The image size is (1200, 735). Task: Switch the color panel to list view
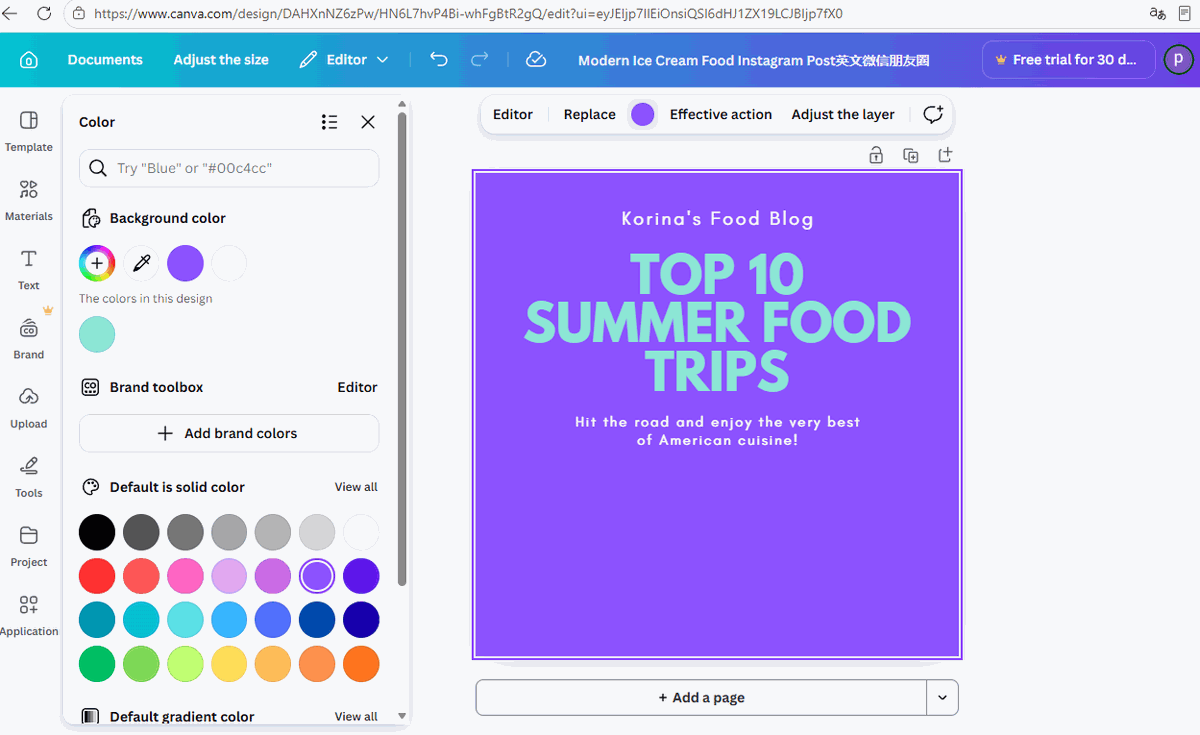tap(329, 122)
